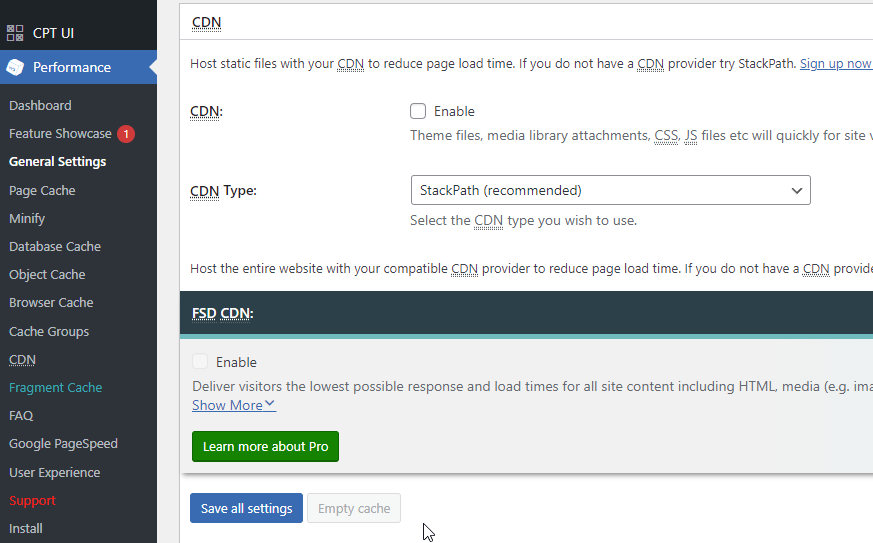Image resolution: width=873 pixels, height=543 pixels.
Task: Open the Fragment Cache menu item
Action: [56, 387]
